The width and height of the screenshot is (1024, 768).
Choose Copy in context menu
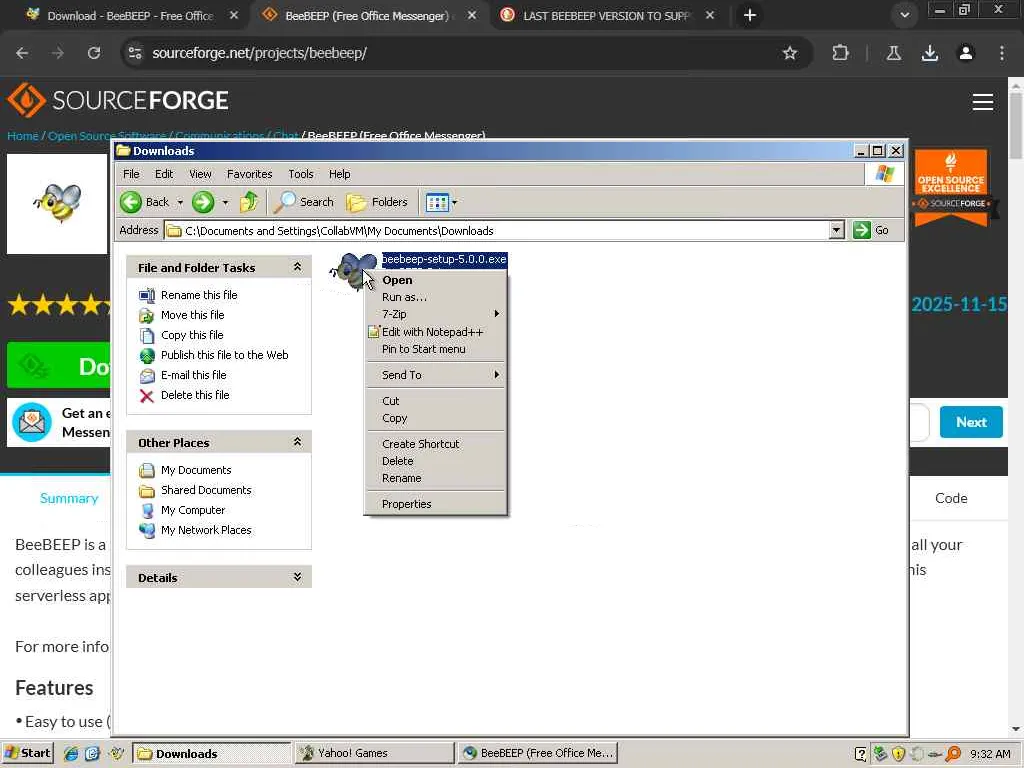(436, 419)
